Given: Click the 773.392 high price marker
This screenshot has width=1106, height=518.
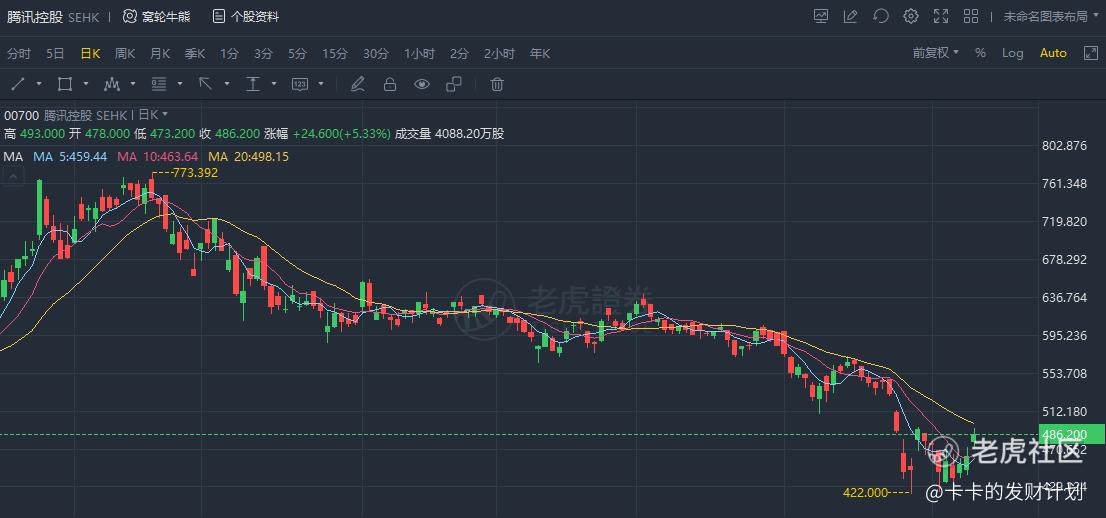Looking at the screenshot, I should [195, 173].
